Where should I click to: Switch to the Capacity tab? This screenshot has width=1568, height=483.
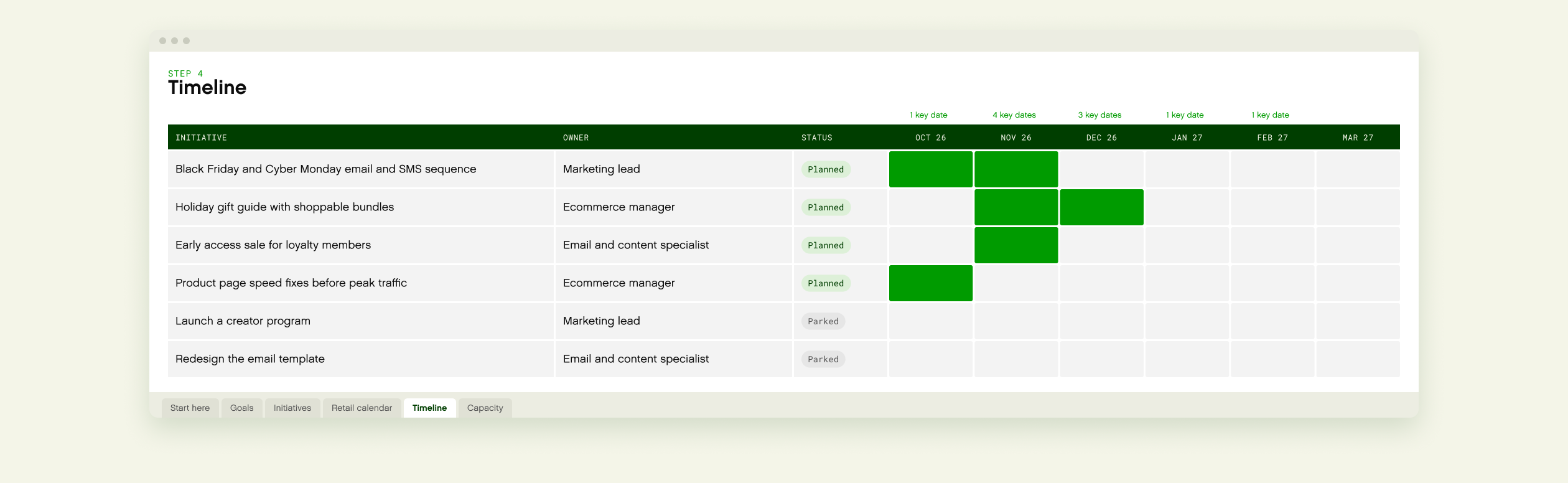point(485,408)
